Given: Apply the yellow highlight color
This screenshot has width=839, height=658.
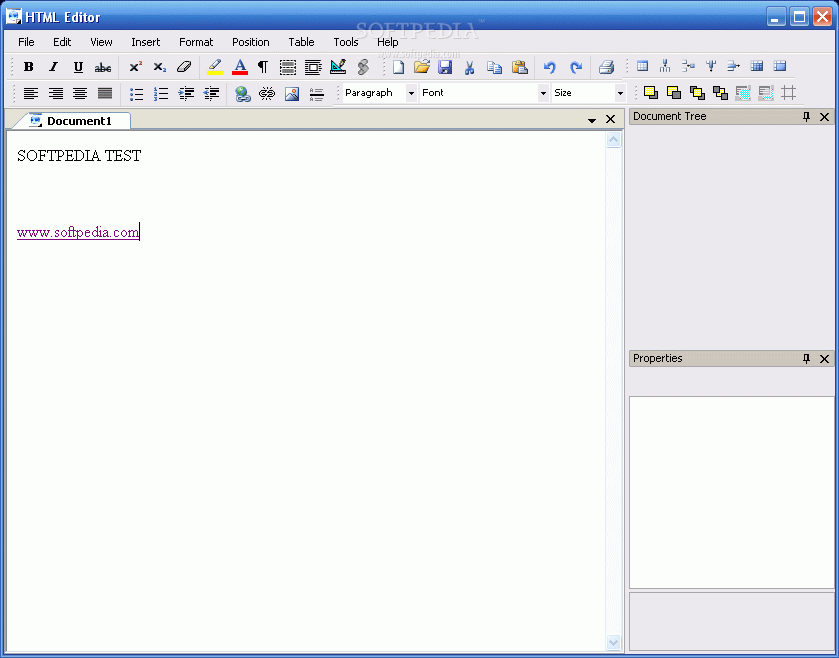Looking at the screenshot, I should click(215, 67).
